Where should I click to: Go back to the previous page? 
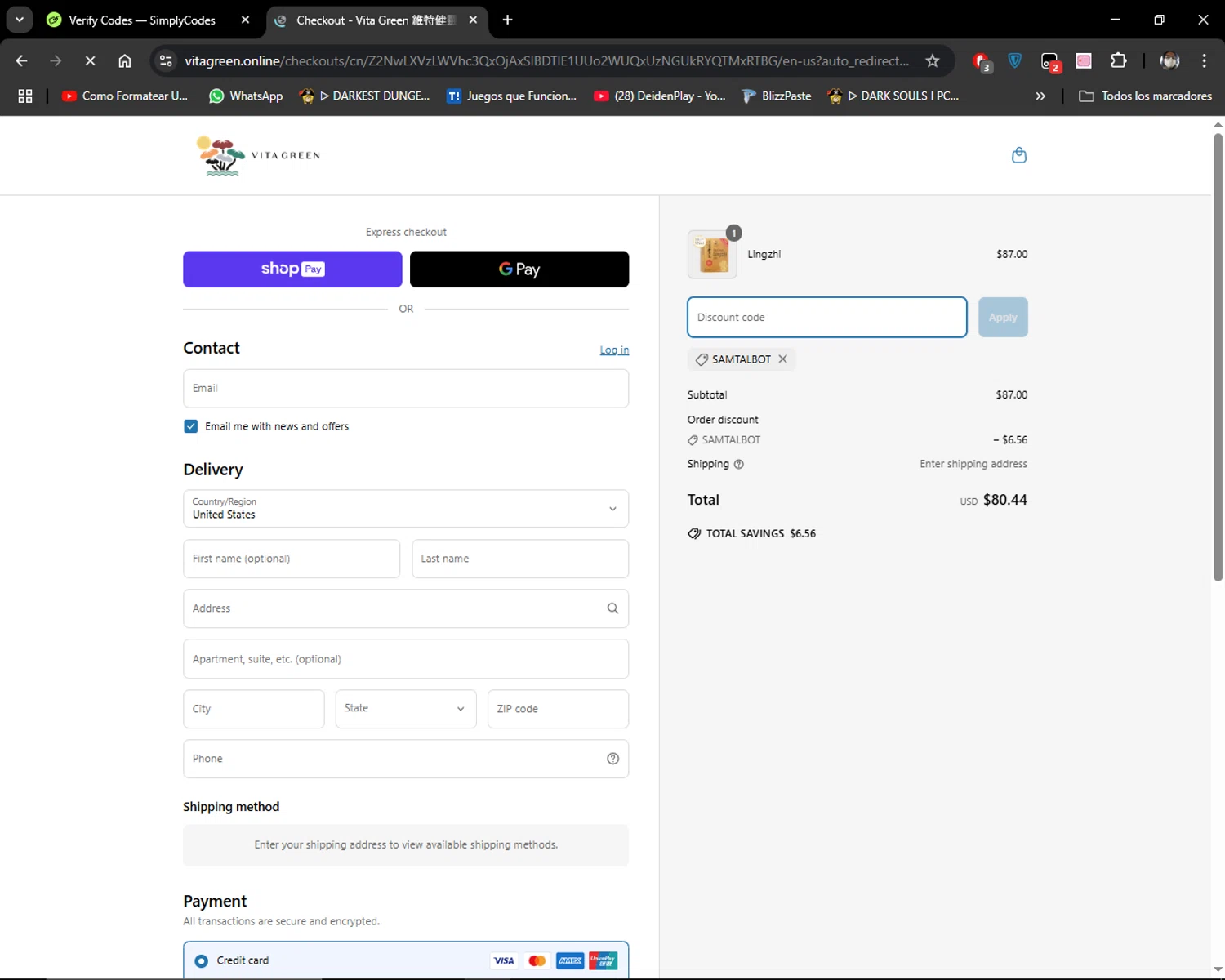pyautogui.click(x=21, y=60)
